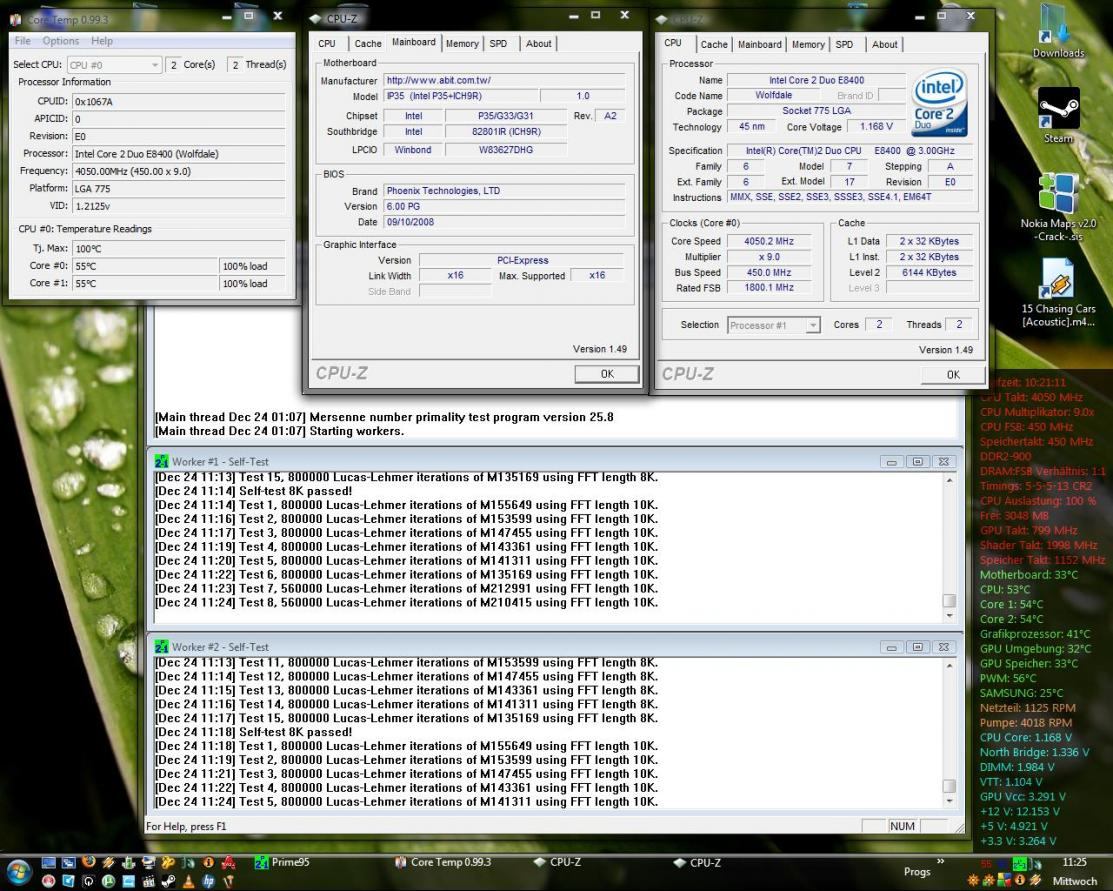Viewport: 1113px width, 891px height.
Task: Switch to SPD tab in Mainboard CPU-Z window
Action: 498,44
